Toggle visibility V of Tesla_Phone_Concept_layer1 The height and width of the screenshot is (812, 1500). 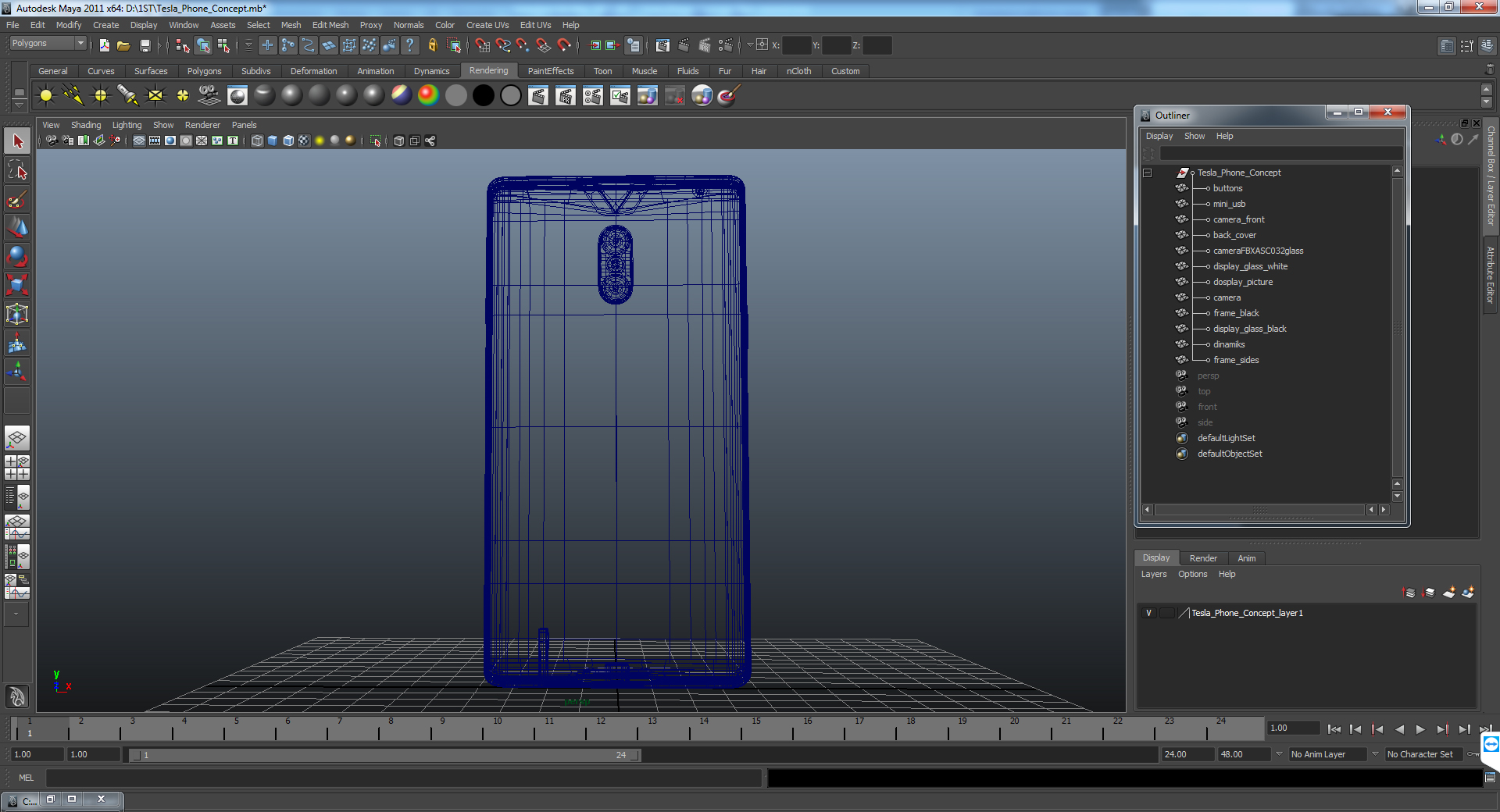(1148, 613)
